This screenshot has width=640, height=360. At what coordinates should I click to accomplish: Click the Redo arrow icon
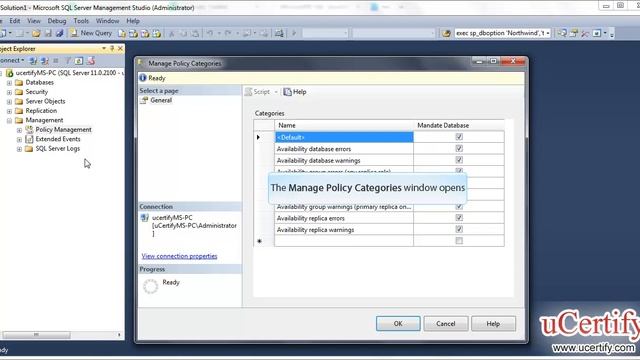click(x=228, y=33)
